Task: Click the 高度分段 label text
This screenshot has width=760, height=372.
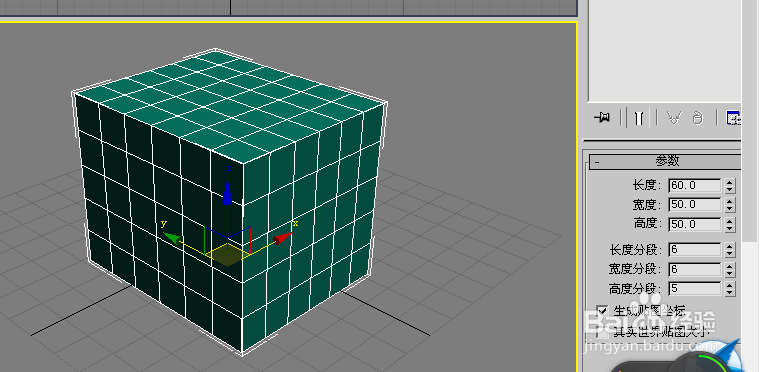Action: [x=635, y=289]
